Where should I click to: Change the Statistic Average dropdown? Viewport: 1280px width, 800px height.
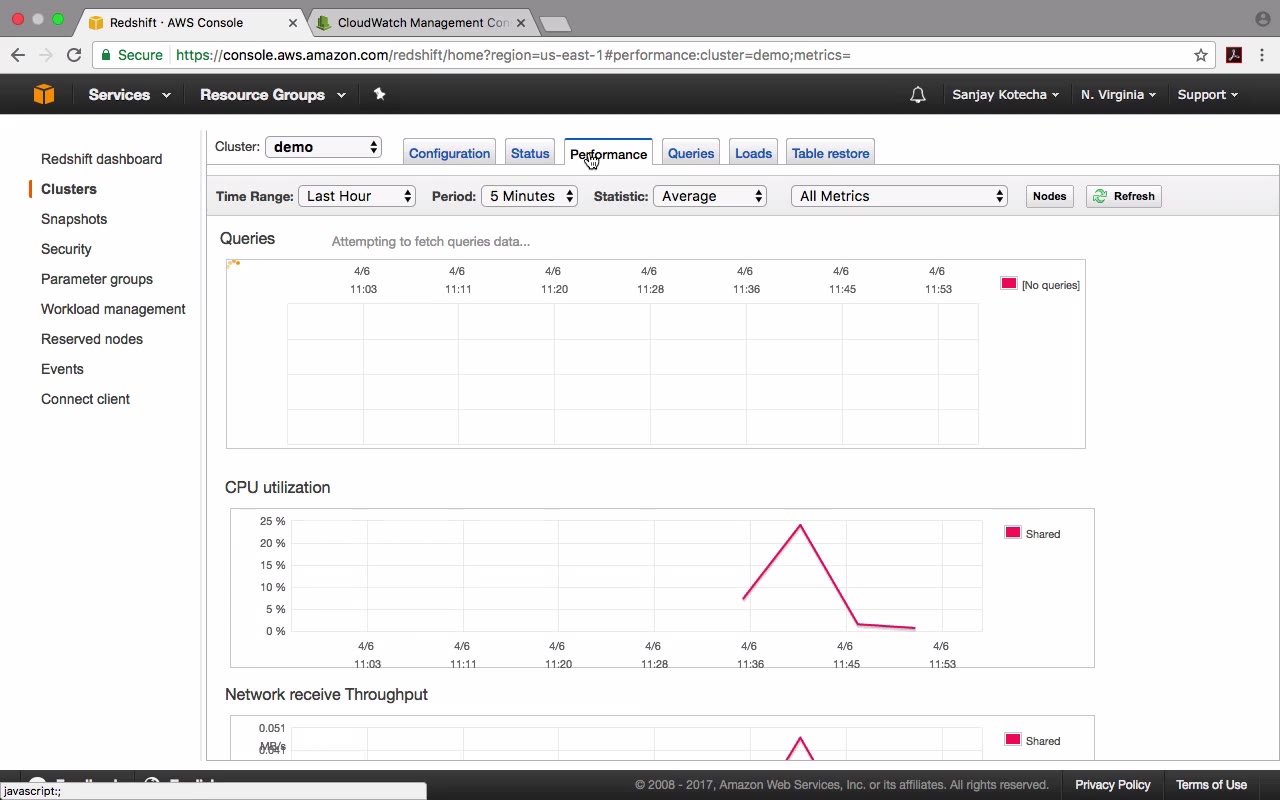709,196
